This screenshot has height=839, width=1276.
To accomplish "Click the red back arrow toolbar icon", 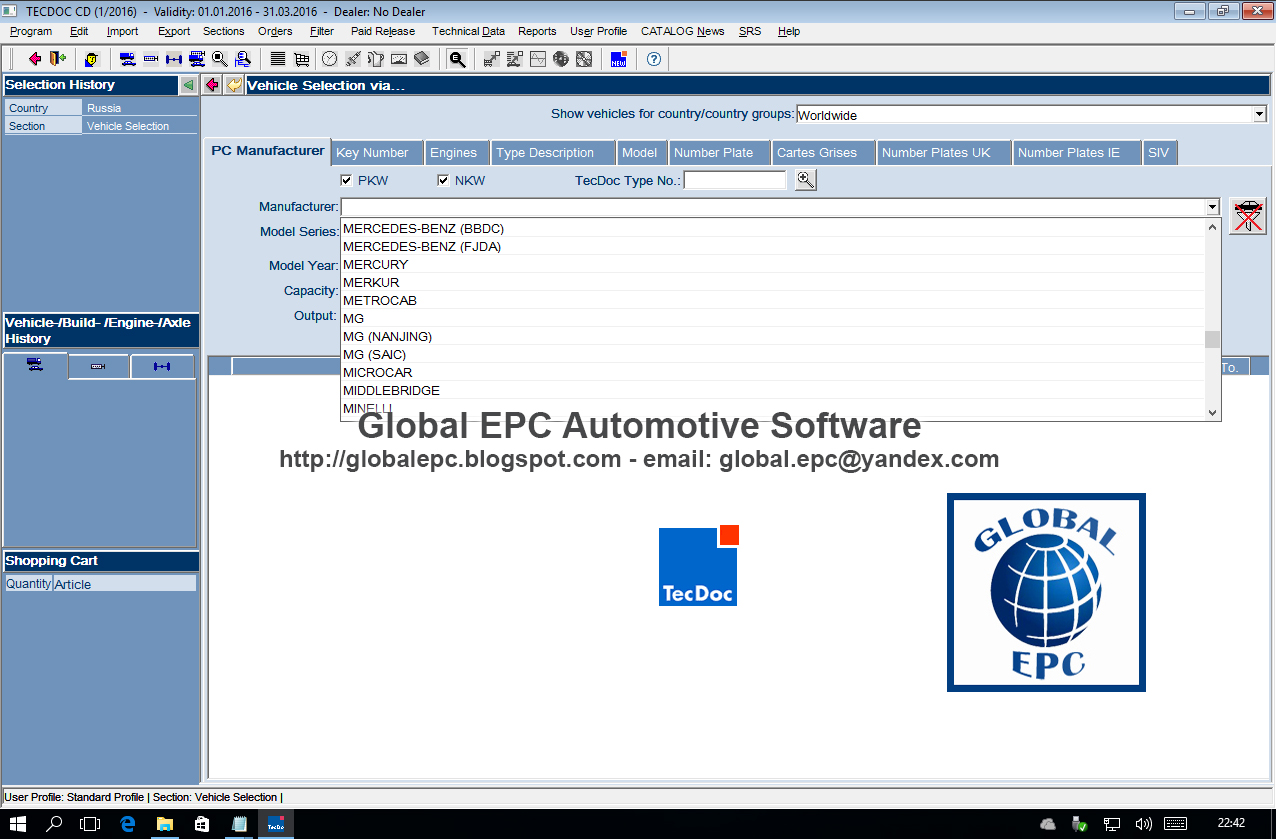I will 35,59.
